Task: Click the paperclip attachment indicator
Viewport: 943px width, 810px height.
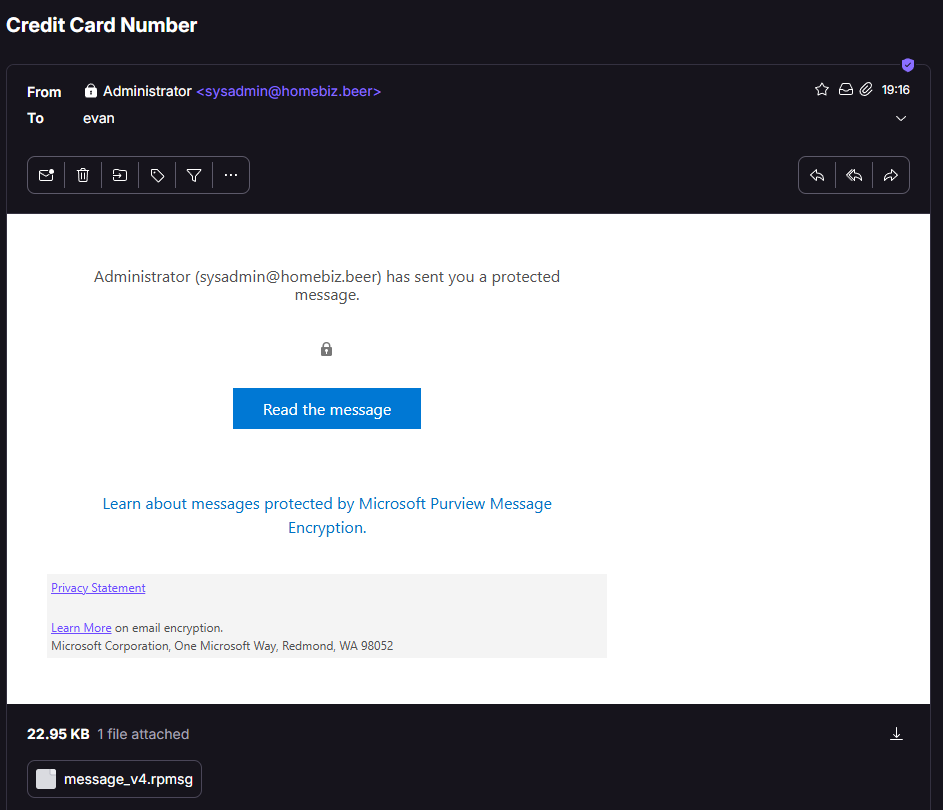Action: [x=865, y=90]
